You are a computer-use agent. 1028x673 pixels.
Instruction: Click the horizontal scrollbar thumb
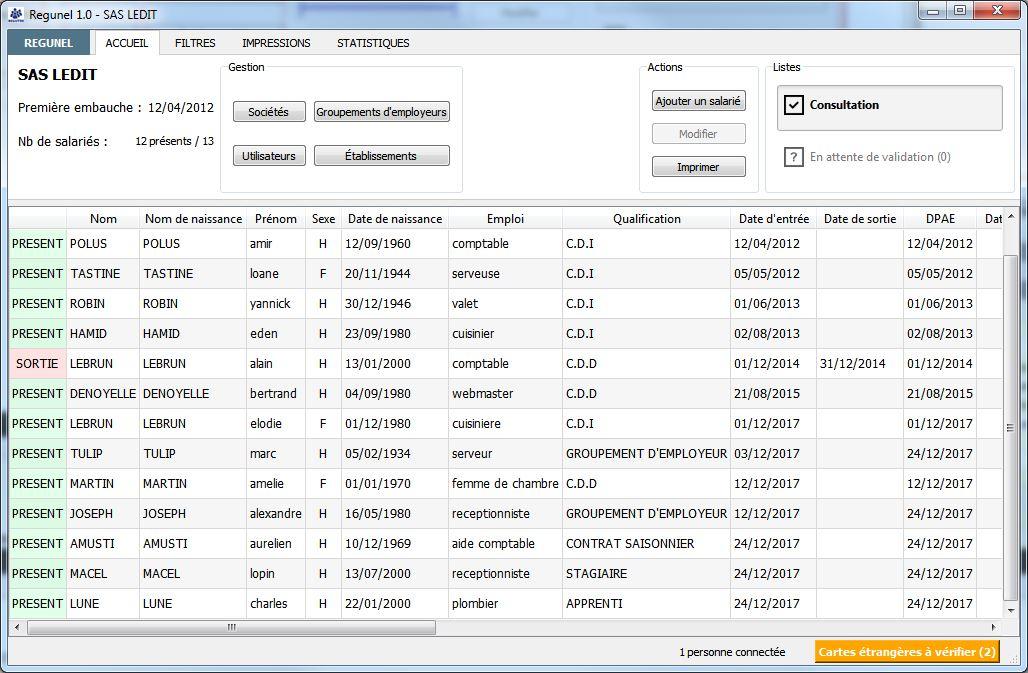point(231,627)
